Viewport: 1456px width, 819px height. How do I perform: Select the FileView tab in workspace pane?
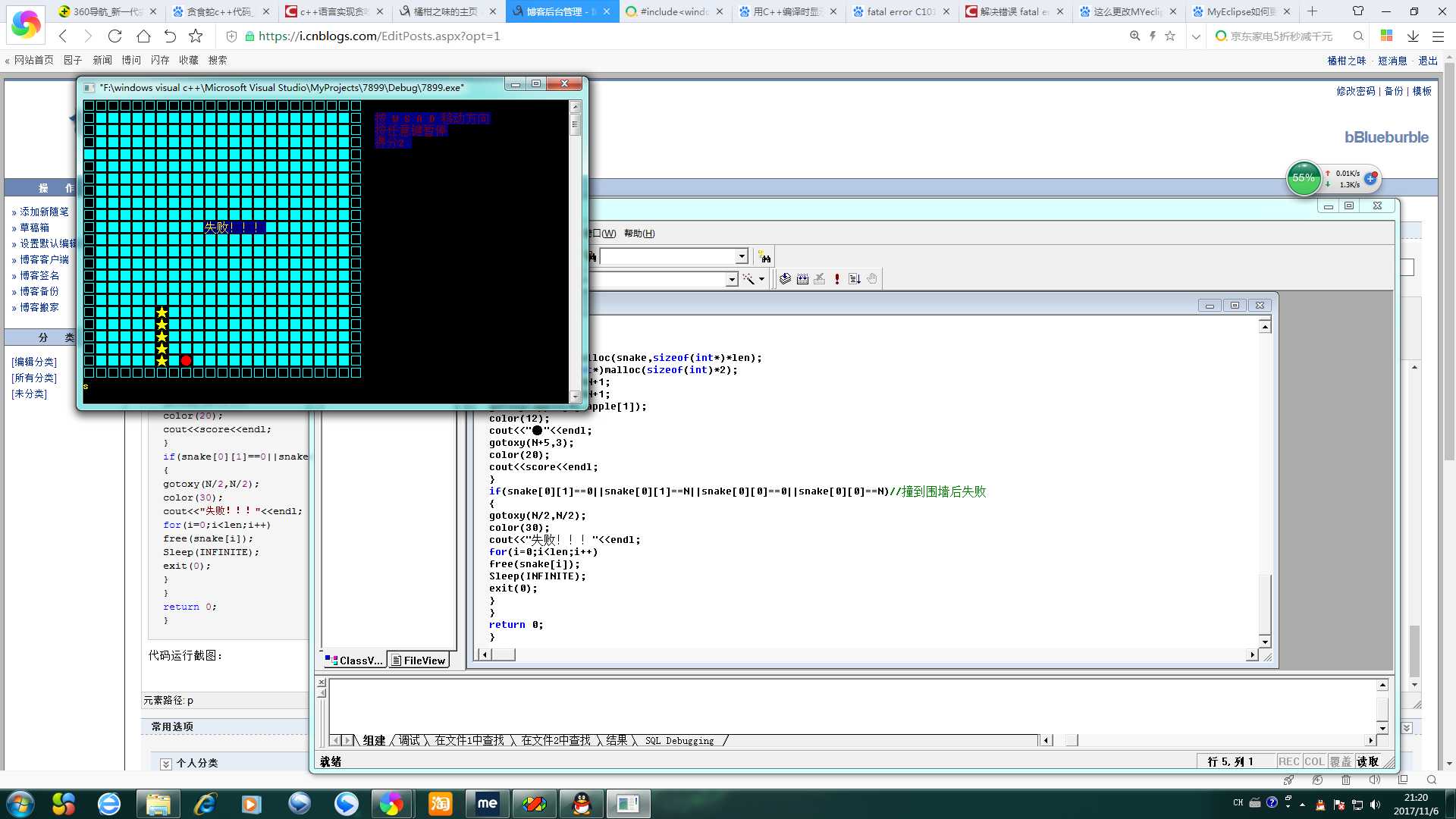(418, 661)
